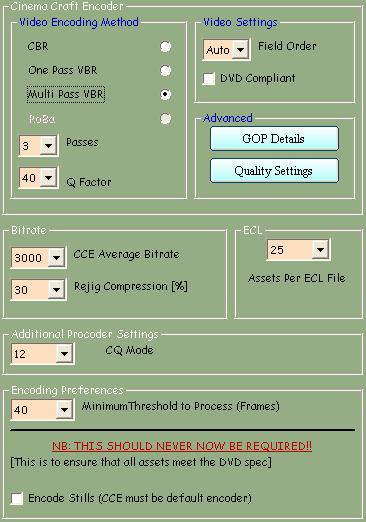Select the CBR encoding radio button
This screenshot has height=522, width=366.
coord(165,46)
